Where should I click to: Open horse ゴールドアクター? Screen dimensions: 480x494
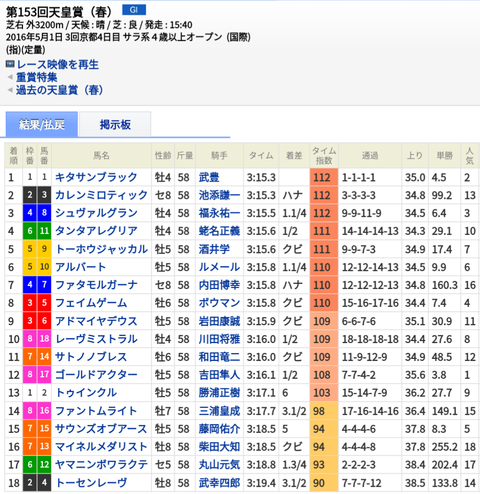(96, 375)
